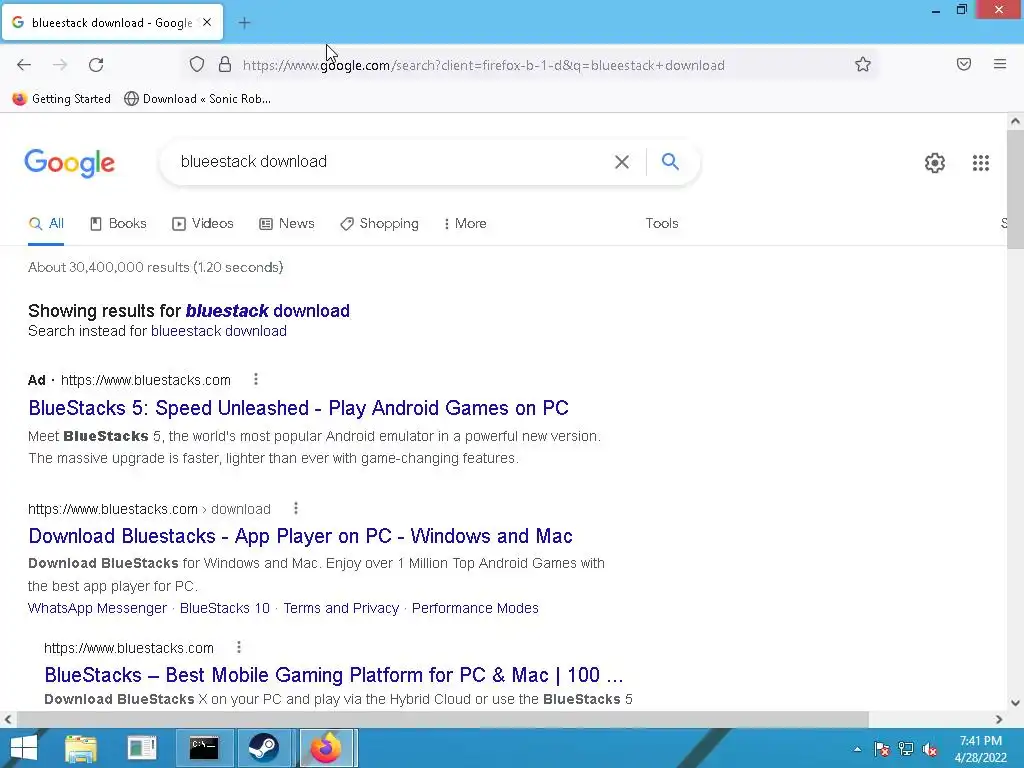Open BlueStacks Best Mobile Gaming Platform result
The height and width of the screenshot is (768, 1024).
(334, 675)
